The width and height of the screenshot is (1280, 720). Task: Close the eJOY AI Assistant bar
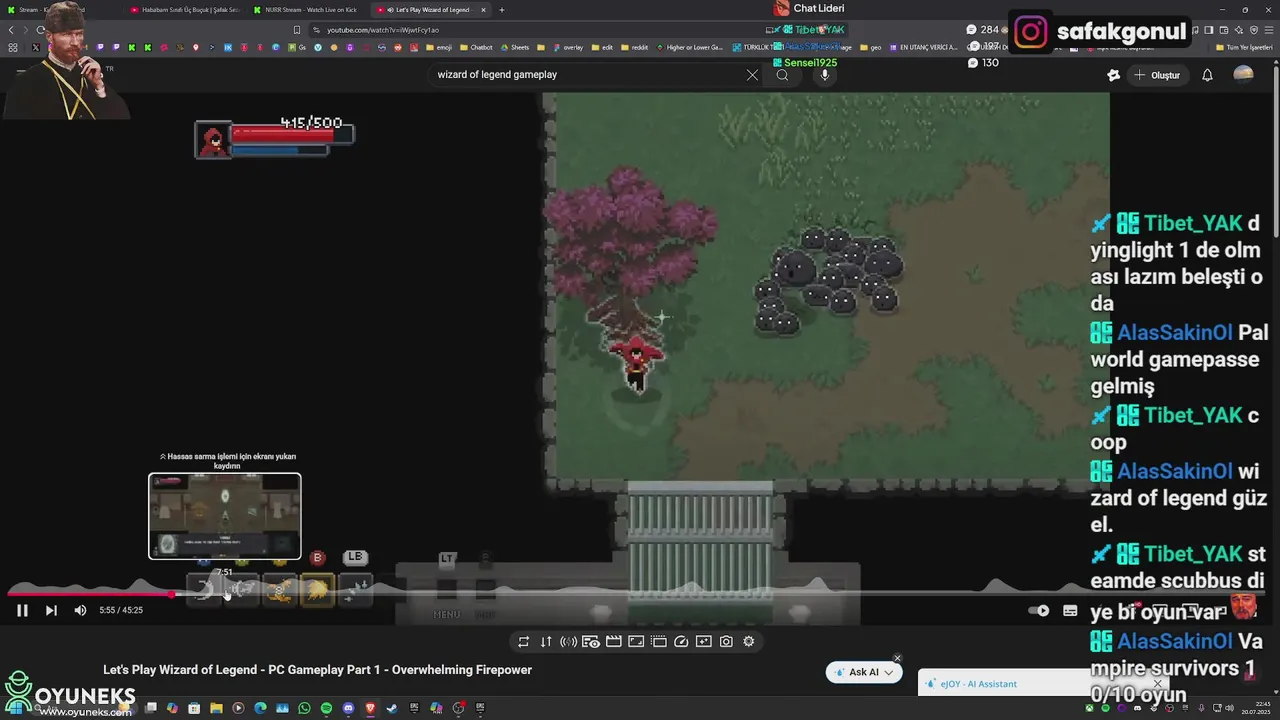point(1157,684)
